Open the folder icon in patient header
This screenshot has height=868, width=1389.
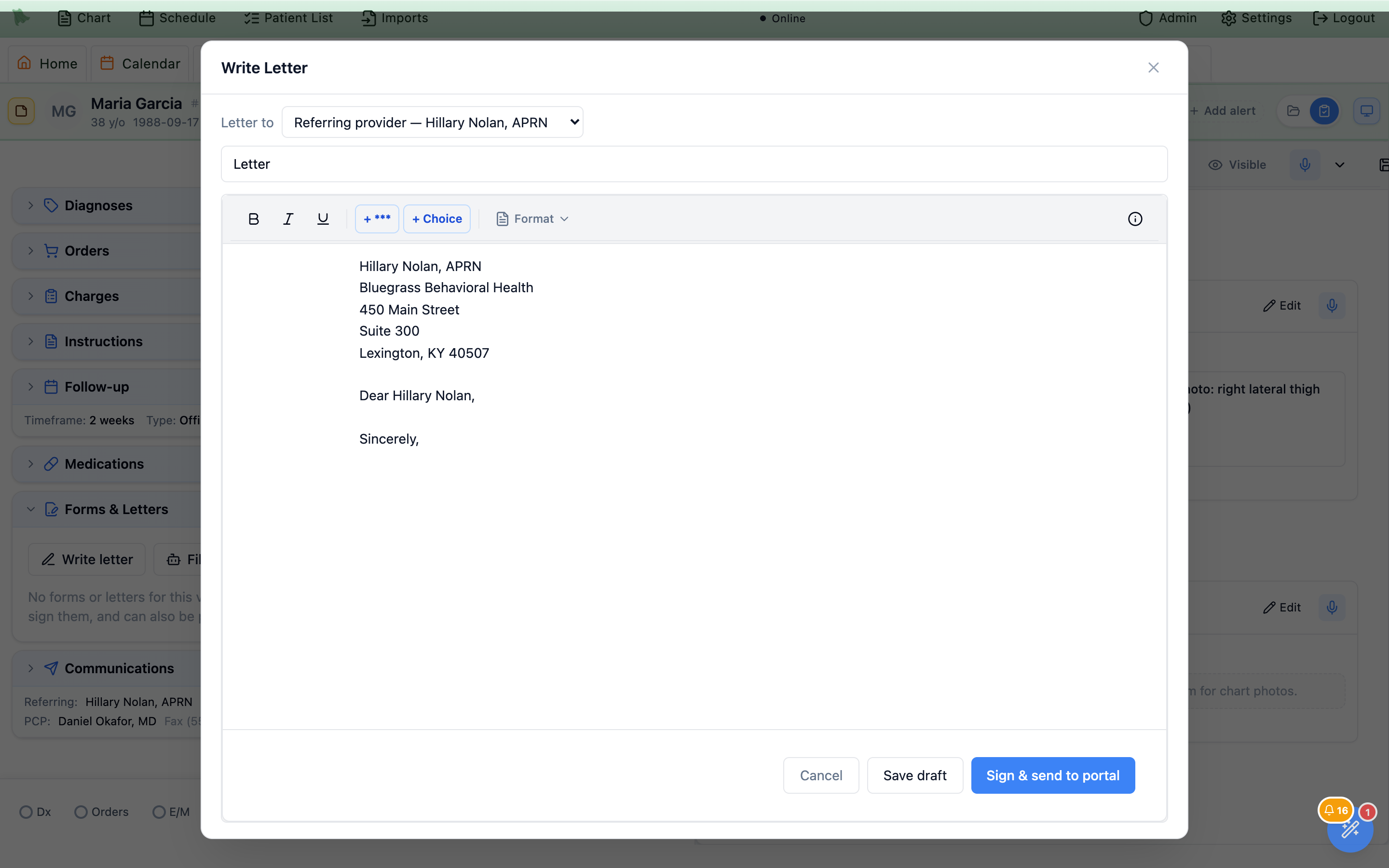point(1293,111)
